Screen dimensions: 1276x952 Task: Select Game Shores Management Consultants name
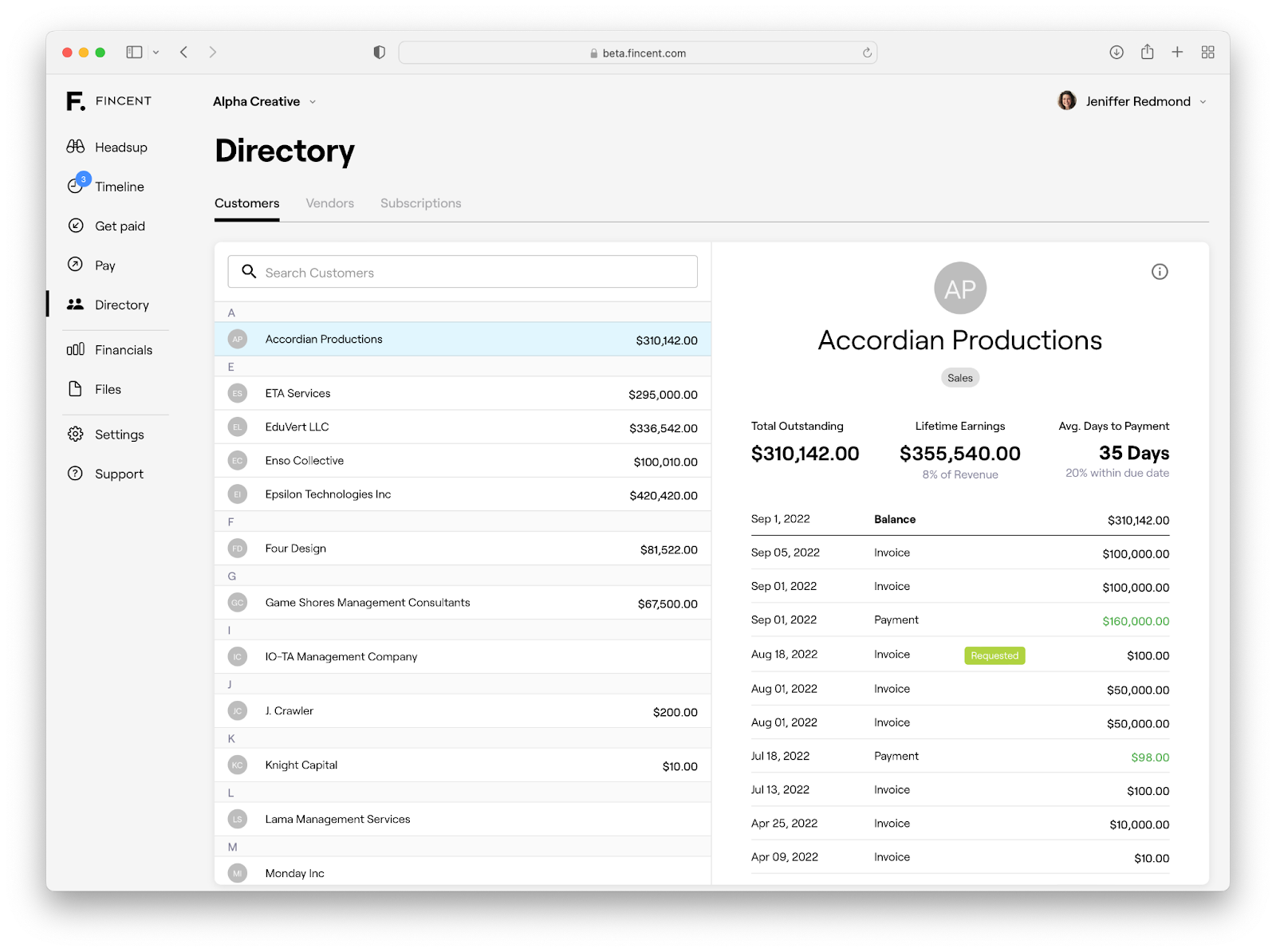click(x=368, y=603)
